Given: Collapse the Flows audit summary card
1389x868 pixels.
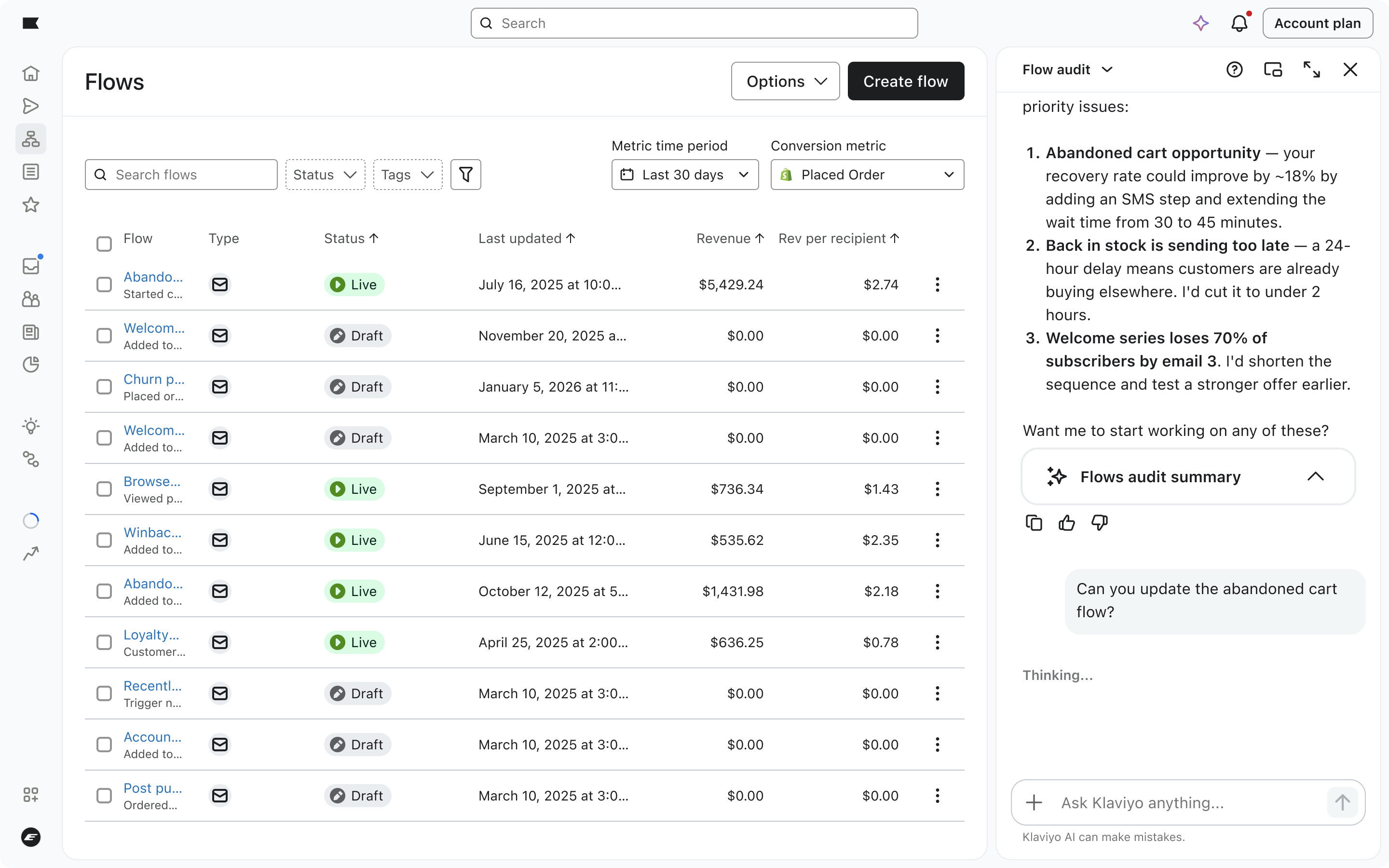Looking at the screenshot, I should (x=1315, y=476).
